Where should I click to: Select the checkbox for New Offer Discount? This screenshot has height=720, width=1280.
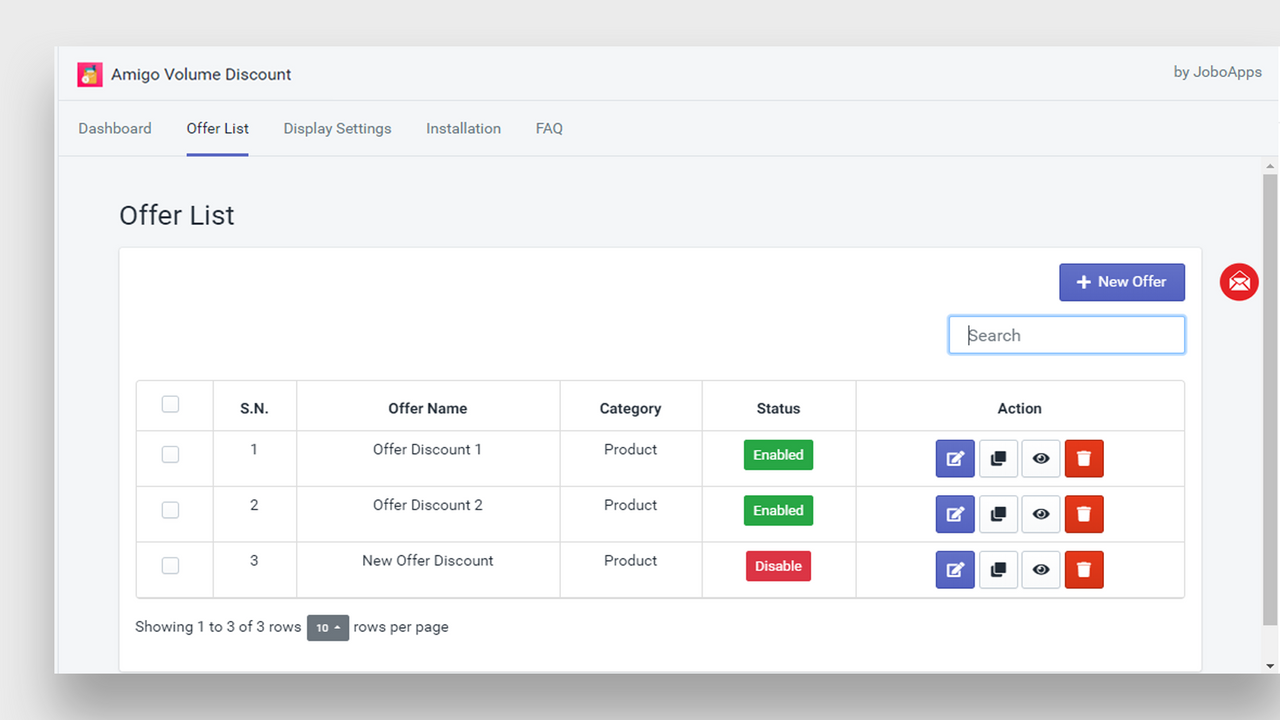click(x=170, y=565)
